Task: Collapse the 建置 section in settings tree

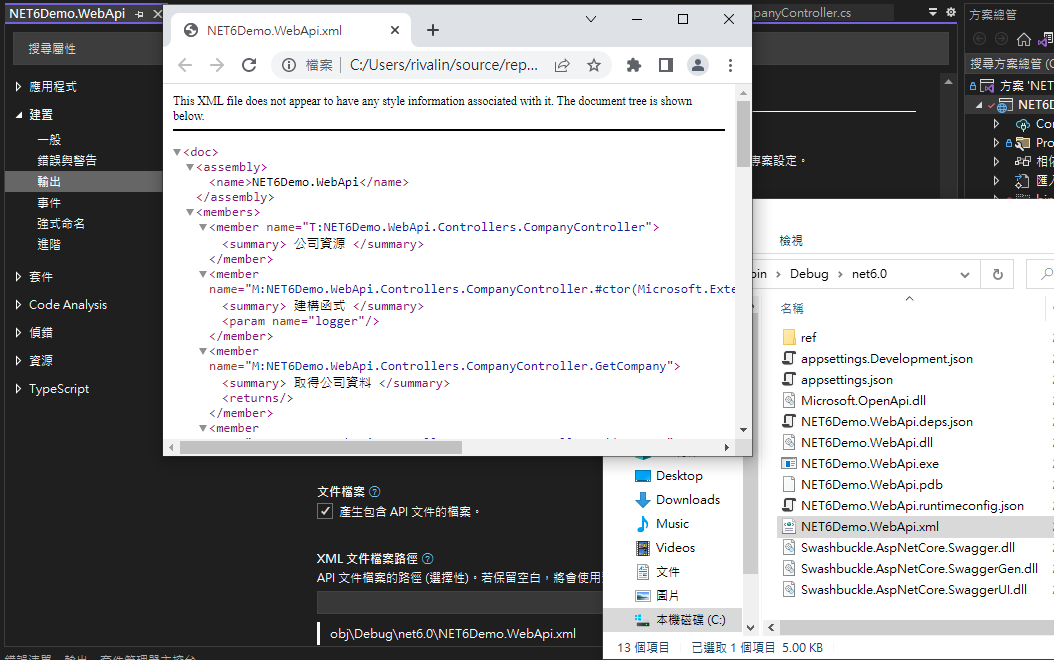Action: [x=19, y=115]
